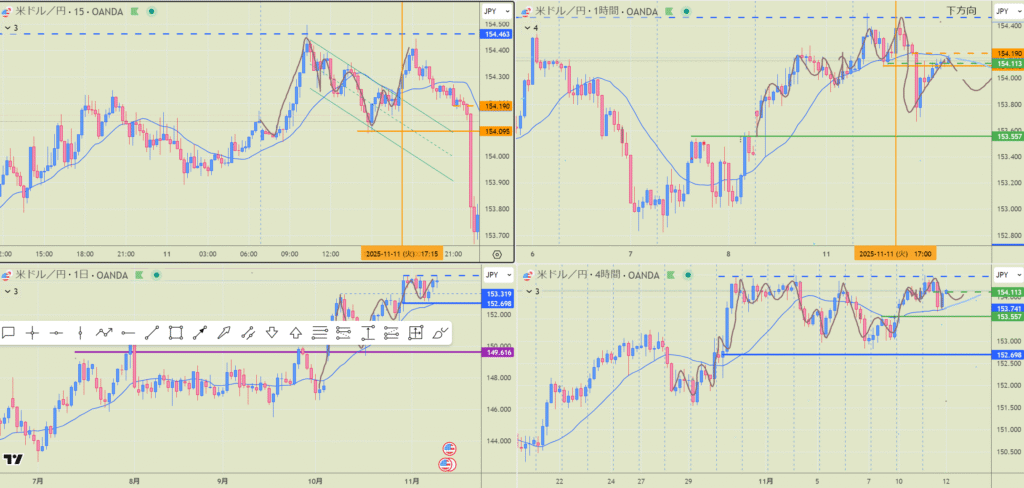Pick the brush drawing tool
This screenshot has width=1024, height=488.
(x=440, y=333)
